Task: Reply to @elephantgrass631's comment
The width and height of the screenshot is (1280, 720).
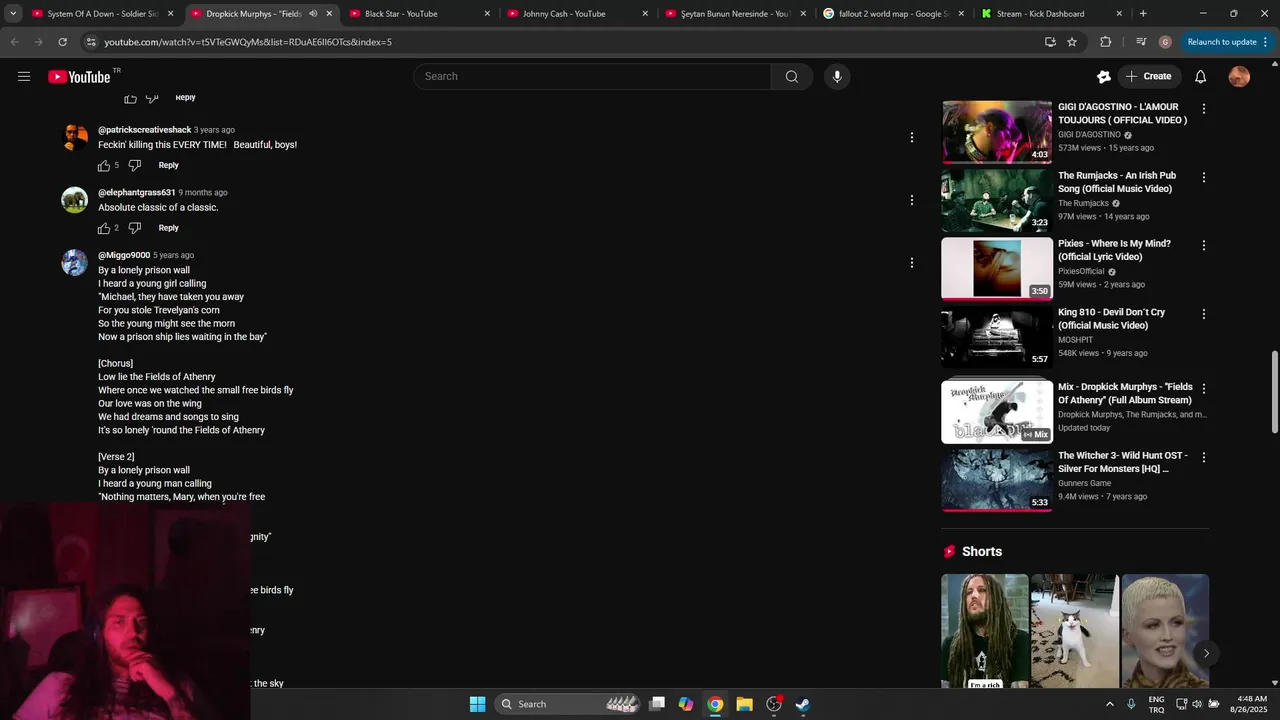Action: pyautogui.click(x=168, y=228)
